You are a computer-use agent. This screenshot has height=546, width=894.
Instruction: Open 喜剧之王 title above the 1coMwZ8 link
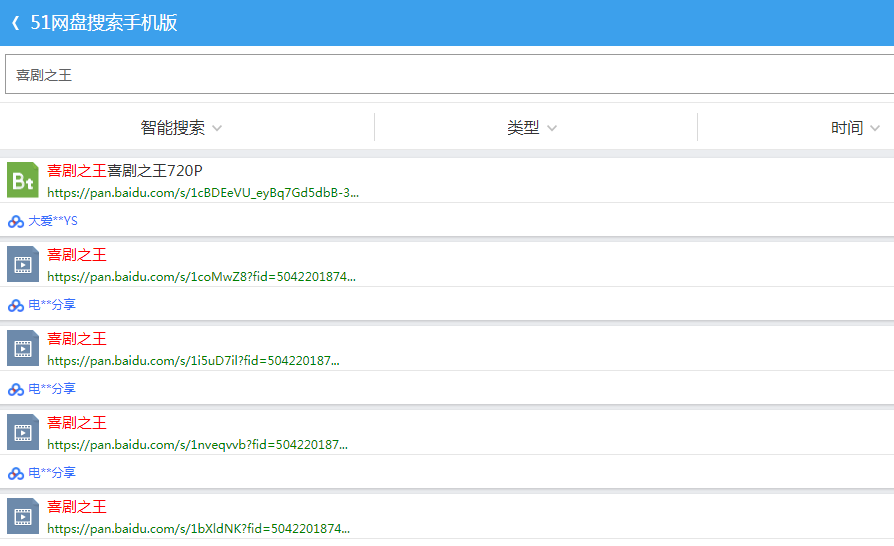76,254
